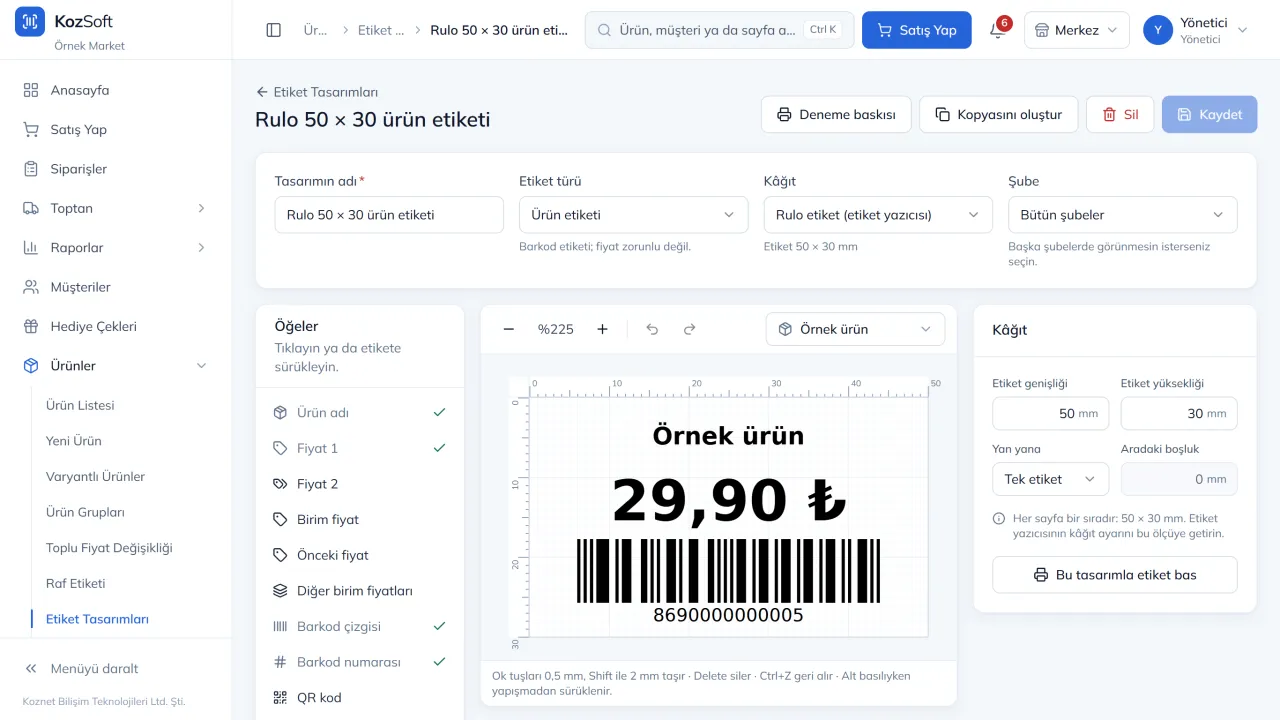Toggle Barkod çizgisi element on label

pyautogui.click(x=360, y=626)
